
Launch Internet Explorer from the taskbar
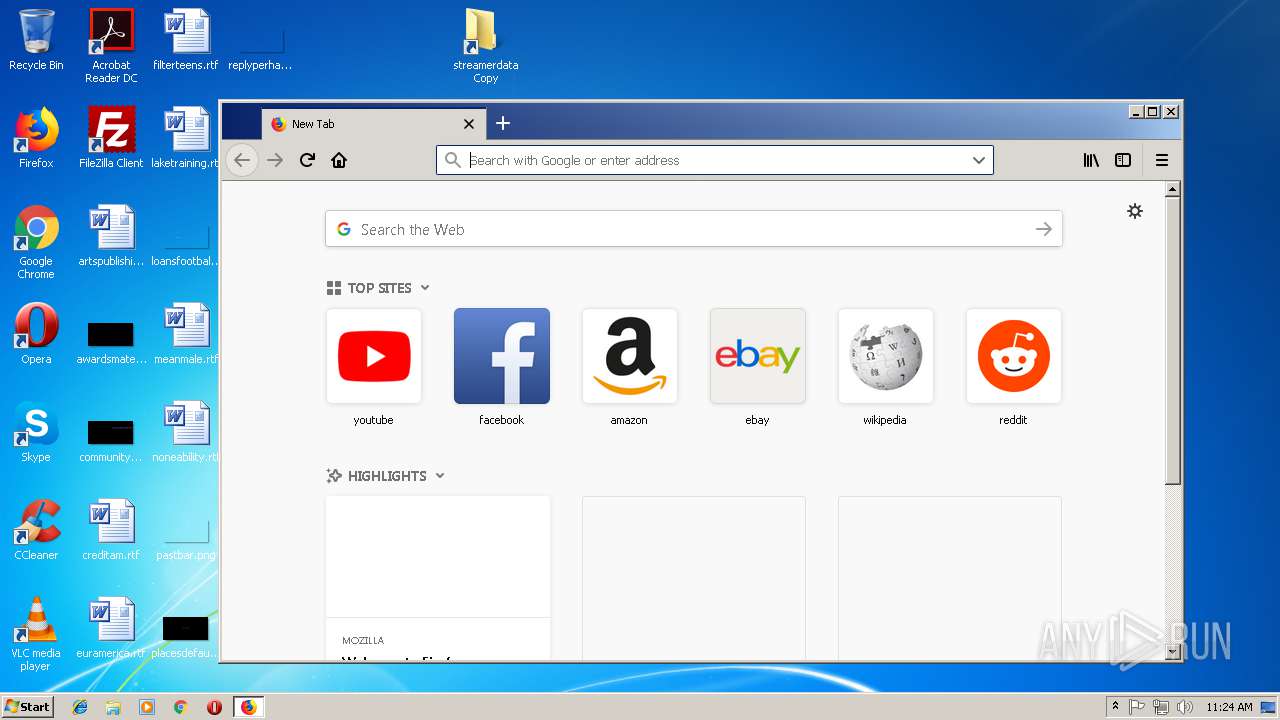point(80,707)
